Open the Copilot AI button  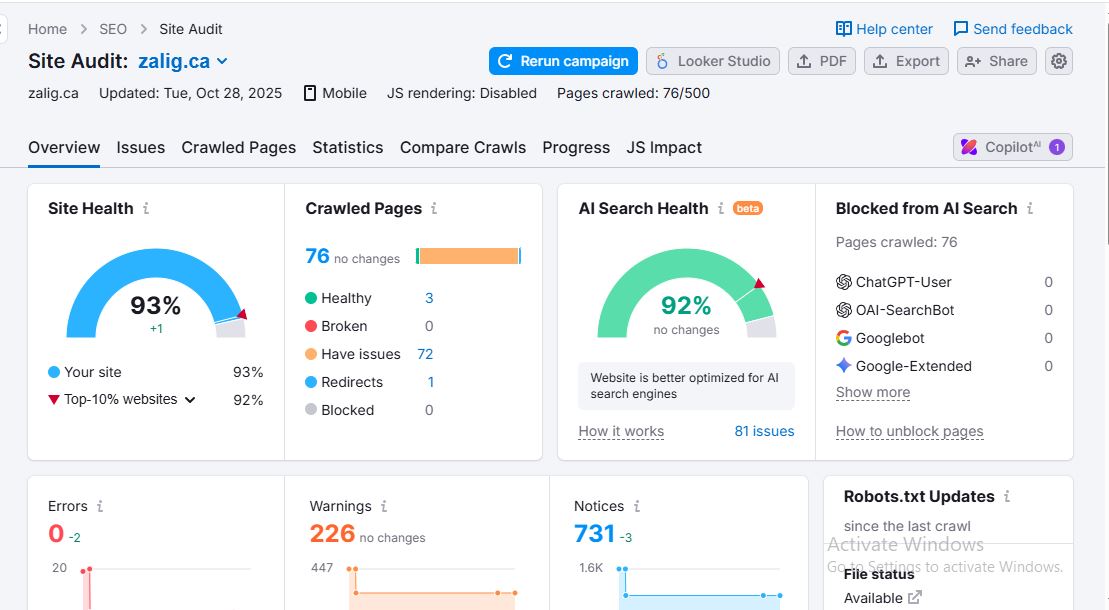[x=1012, y=147]
